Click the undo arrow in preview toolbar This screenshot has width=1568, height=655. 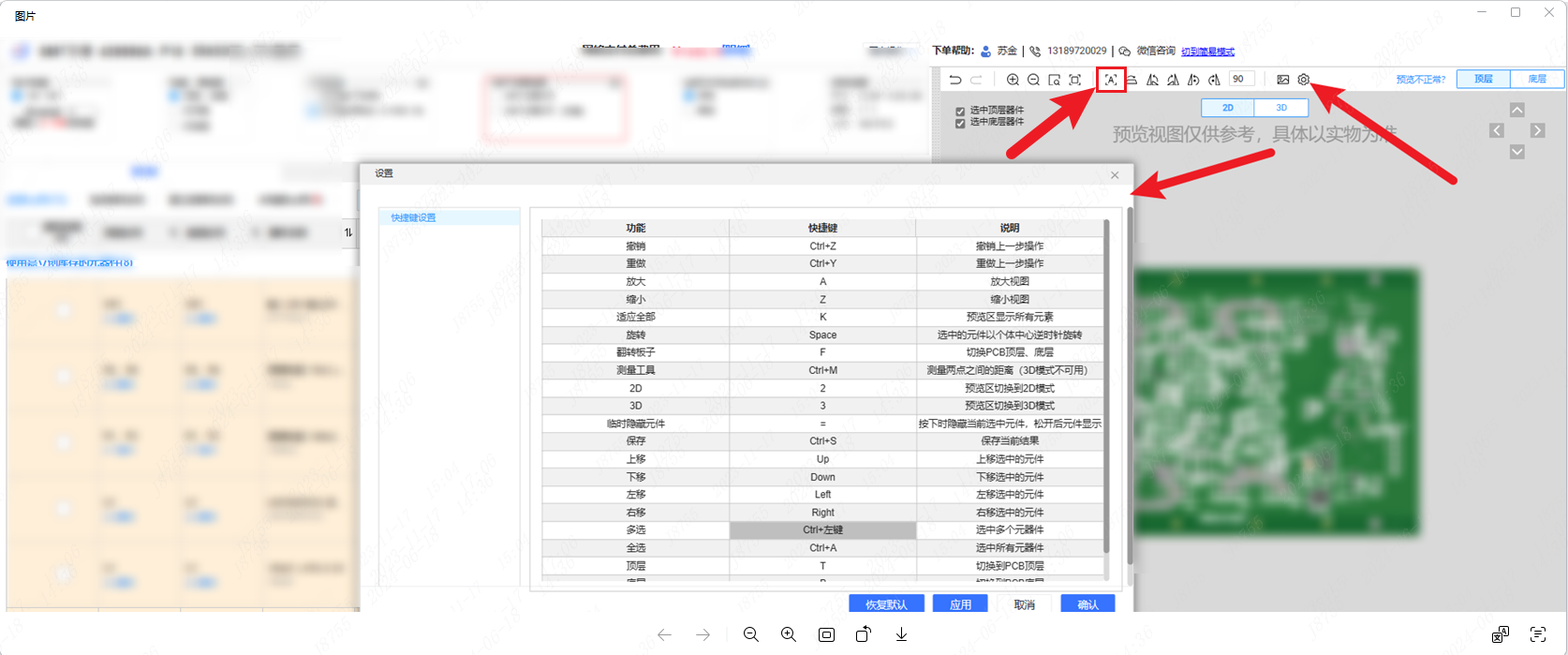[x=954, y=80]
